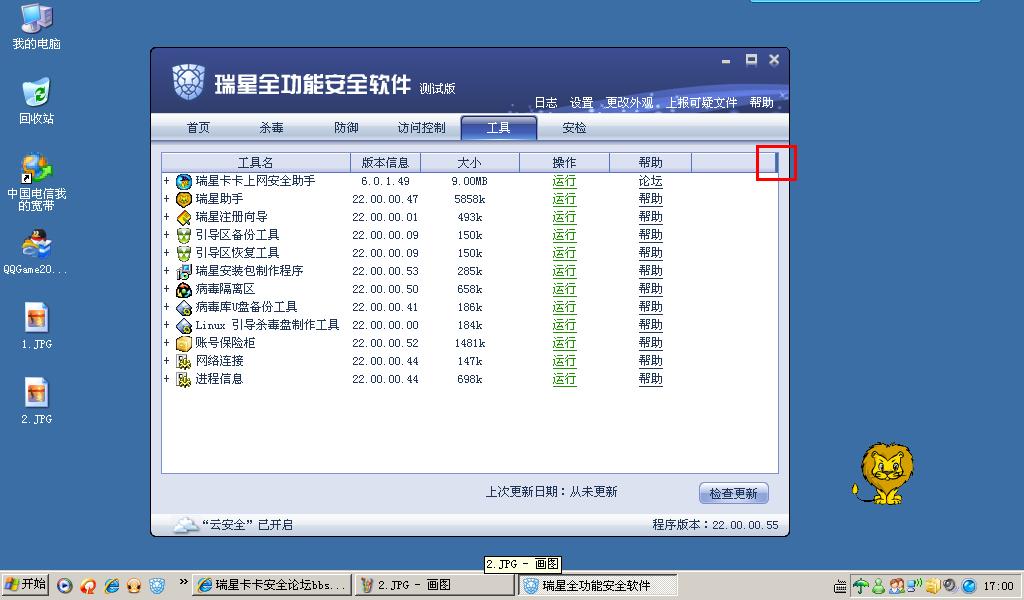Switch to the 防御 tab
The image size is (1024, 600).
pos(346,128)
